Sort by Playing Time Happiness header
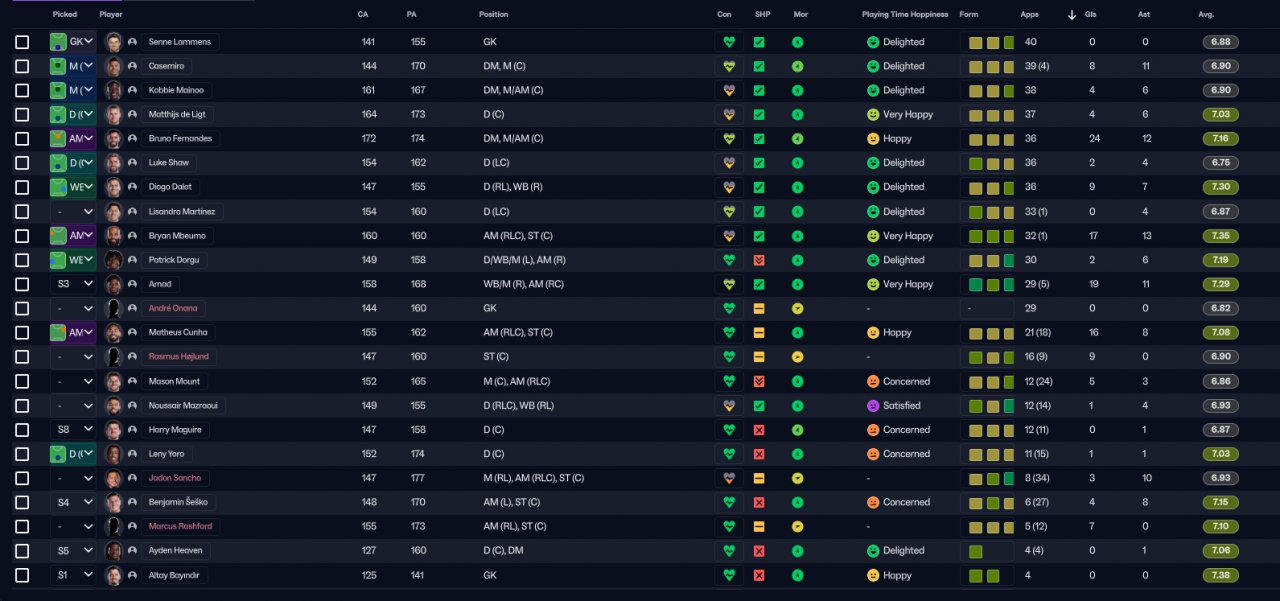 905,15
